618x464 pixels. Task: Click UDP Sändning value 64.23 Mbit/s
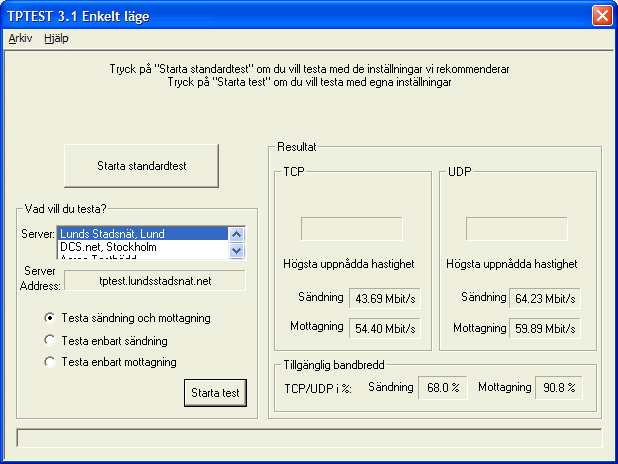point(545,298)
